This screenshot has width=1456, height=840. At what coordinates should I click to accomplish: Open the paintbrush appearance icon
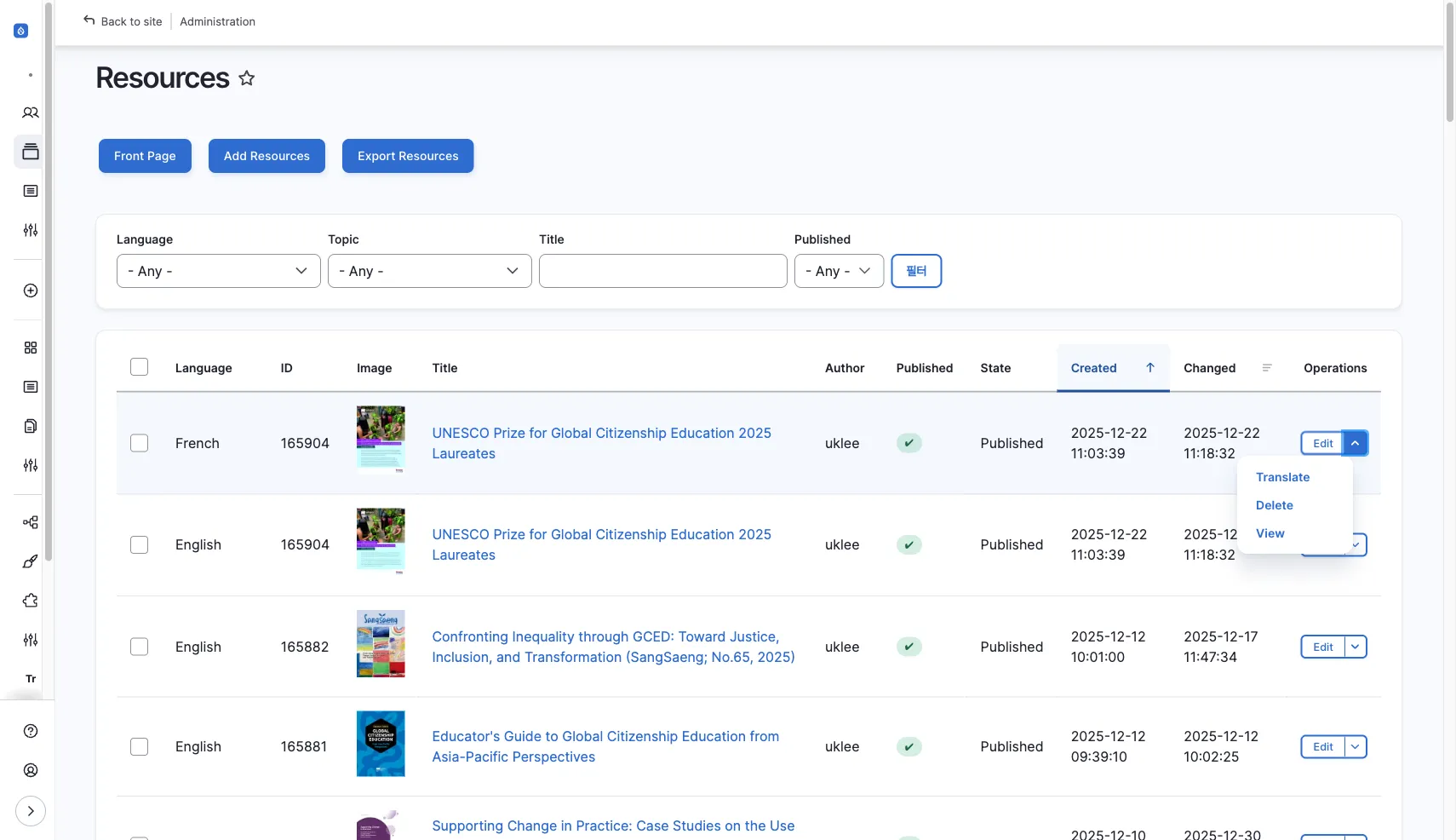pyautogui.click(x=31, y=561)
